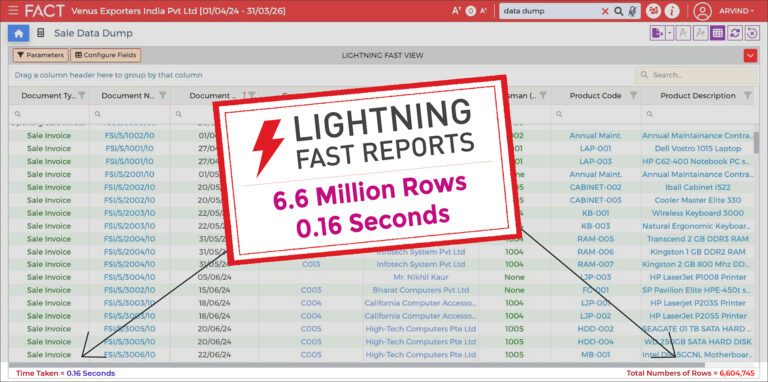Refresh the report with the sync icon
Screen dimensions: 768x382
pos(735,33)
